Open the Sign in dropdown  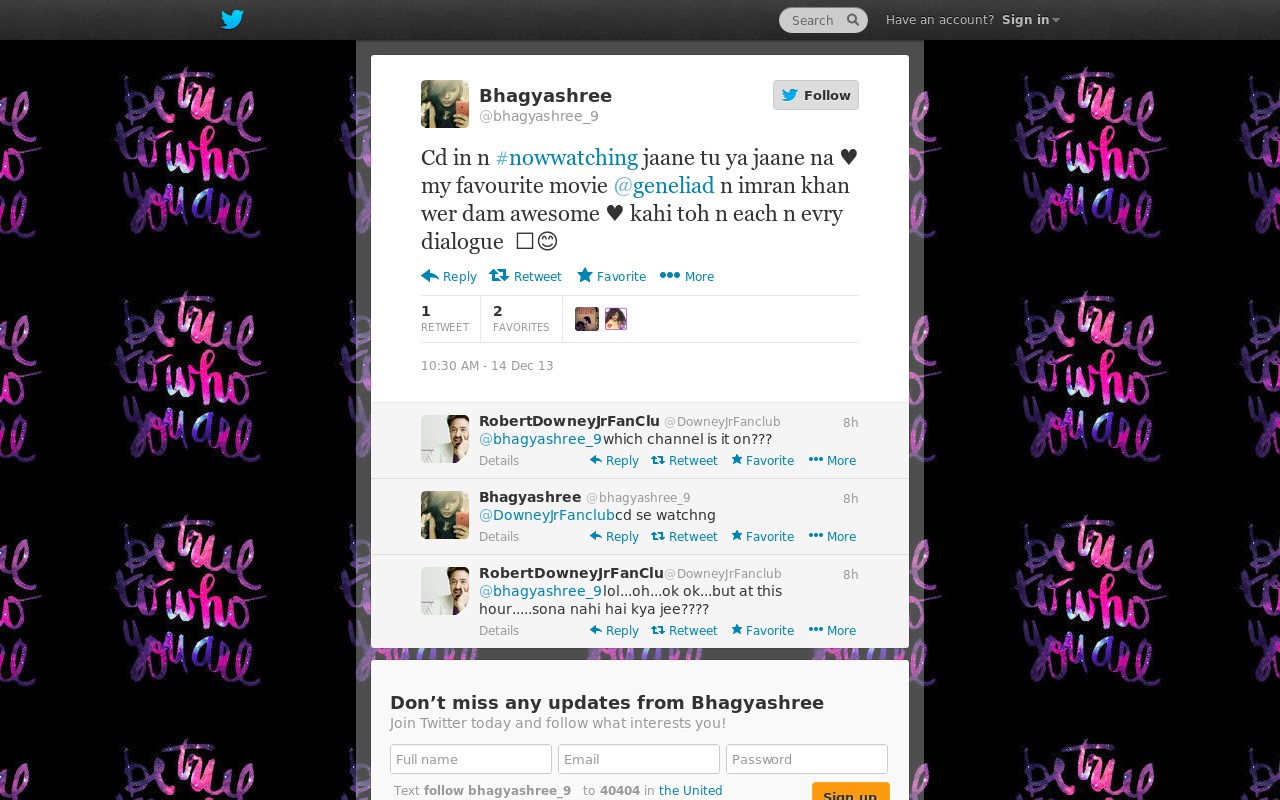pos(1030,20)
